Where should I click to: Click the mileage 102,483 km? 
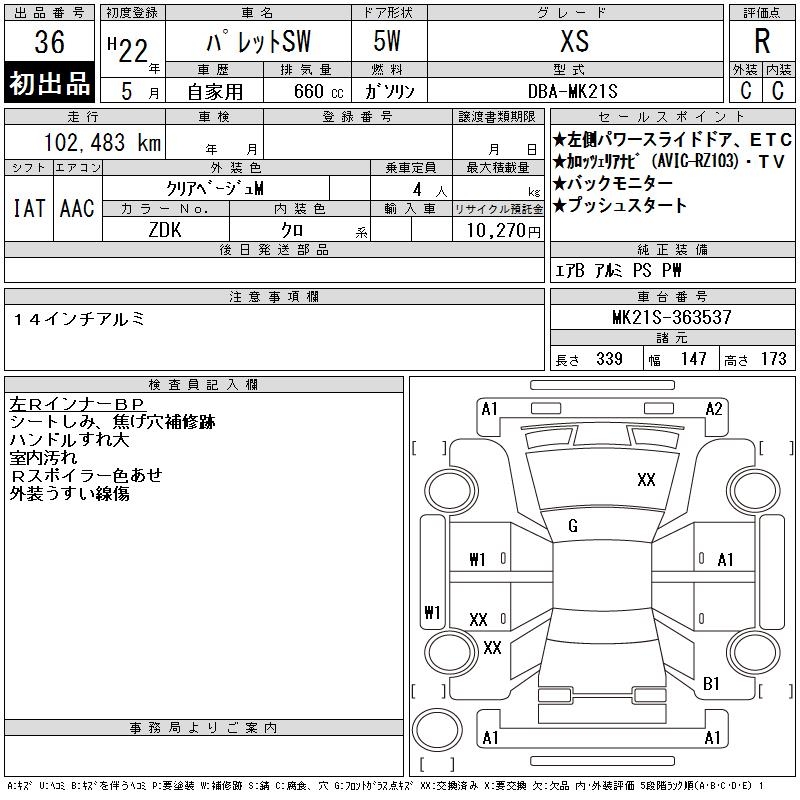point(102,142)
